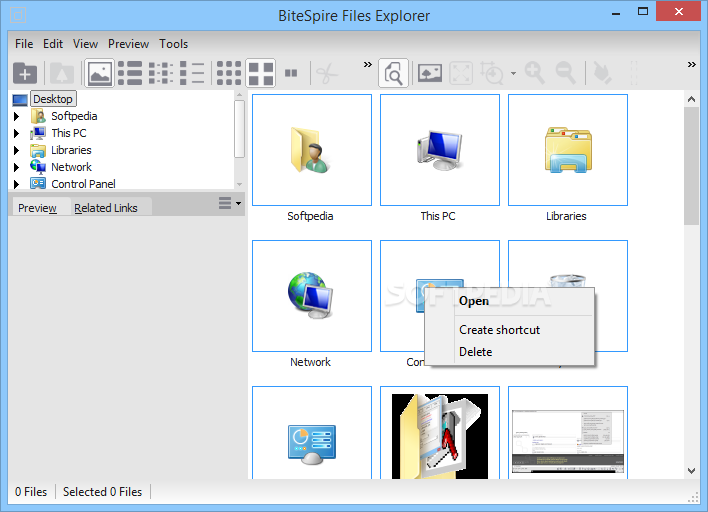
Task: Select Control Panel in the folder tree
Action: [x=84, y=184]
